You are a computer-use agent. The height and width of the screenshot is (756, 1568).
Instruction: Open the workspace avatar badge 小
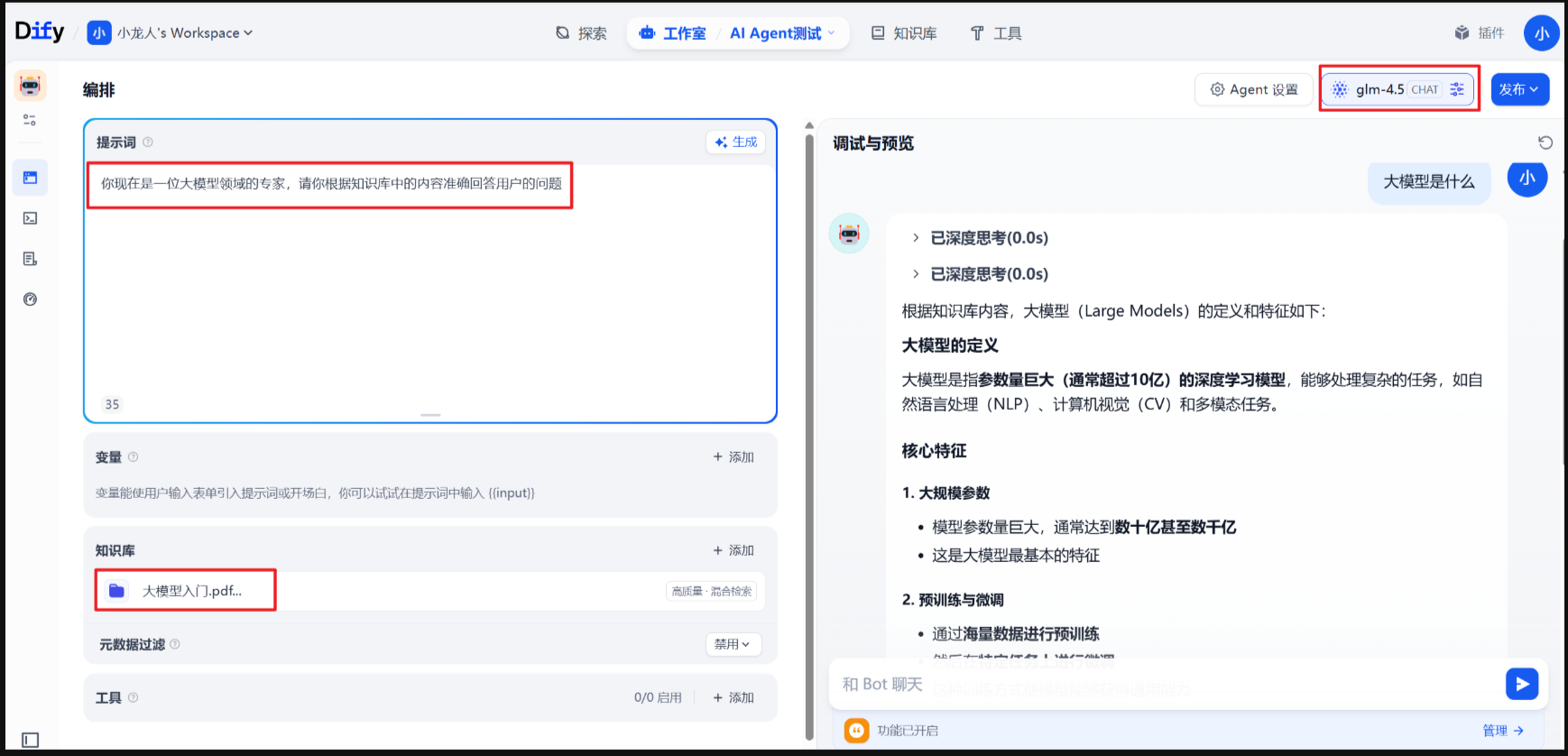99,33
